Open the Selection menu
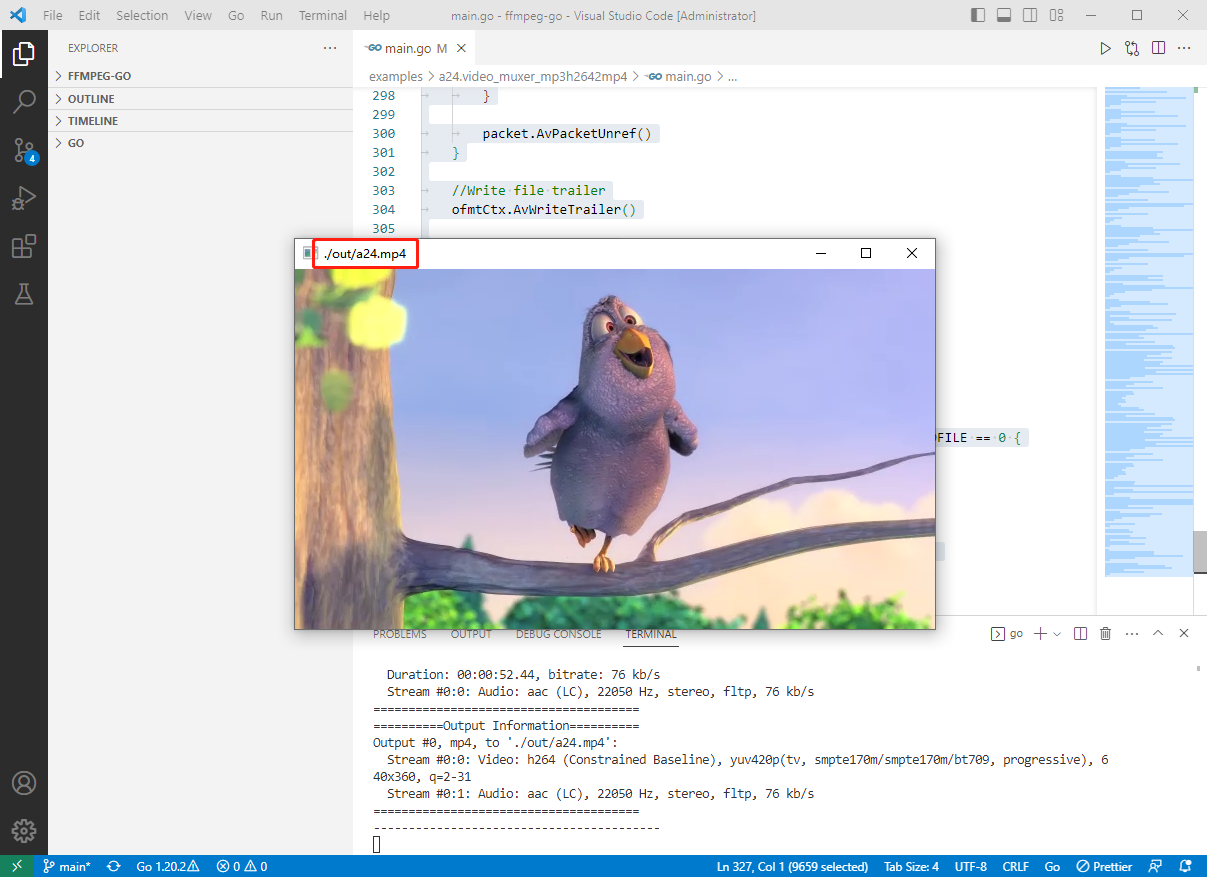The width and height of the screenshot is (1207, 877). 142,15
